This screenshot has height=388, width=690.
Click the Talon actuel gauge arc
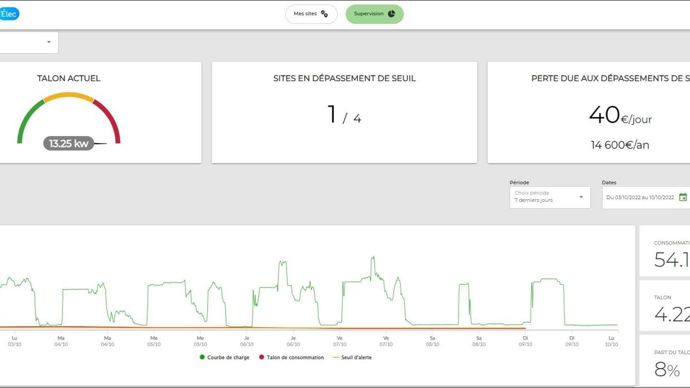pyautogui.click(x=69, y=117)
